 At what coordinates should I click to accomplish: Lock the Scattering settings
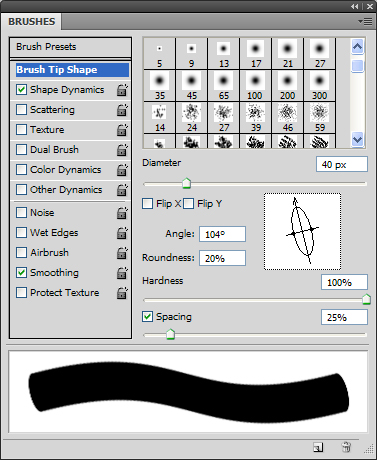(x=122, y=110)
